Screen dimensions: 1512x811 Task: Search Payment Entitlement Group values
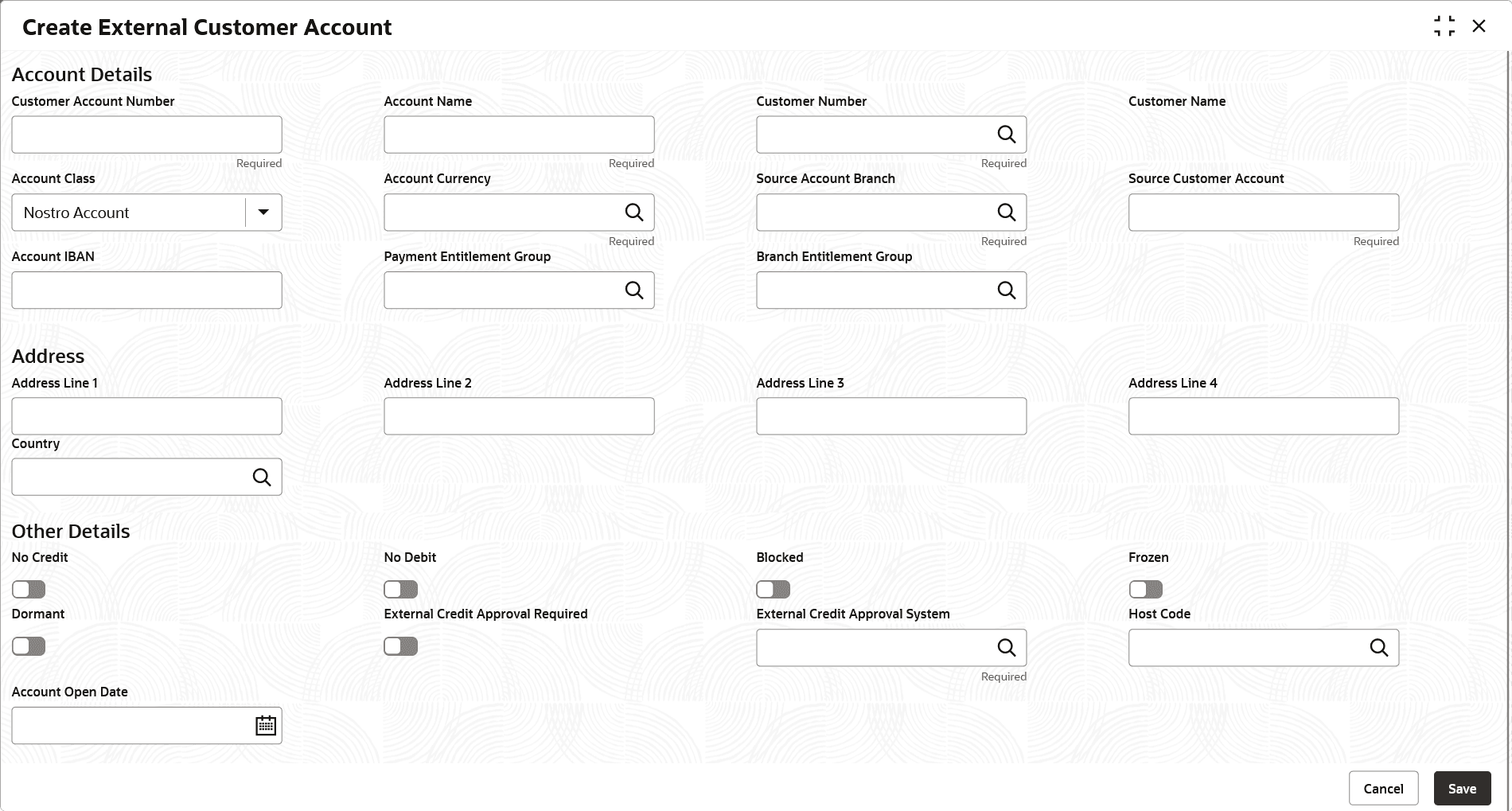633,290
